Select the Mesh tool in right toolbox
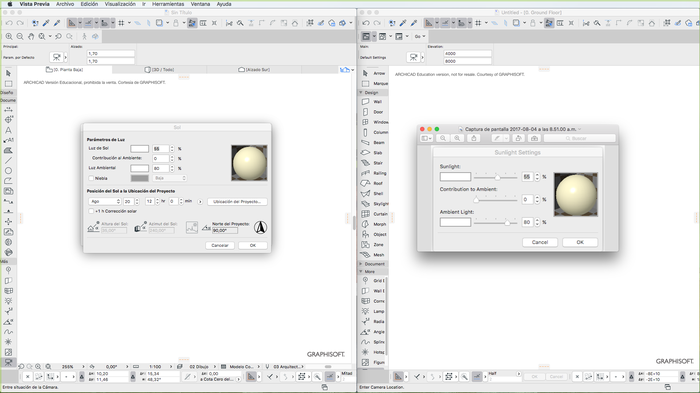 click(373, 255)
